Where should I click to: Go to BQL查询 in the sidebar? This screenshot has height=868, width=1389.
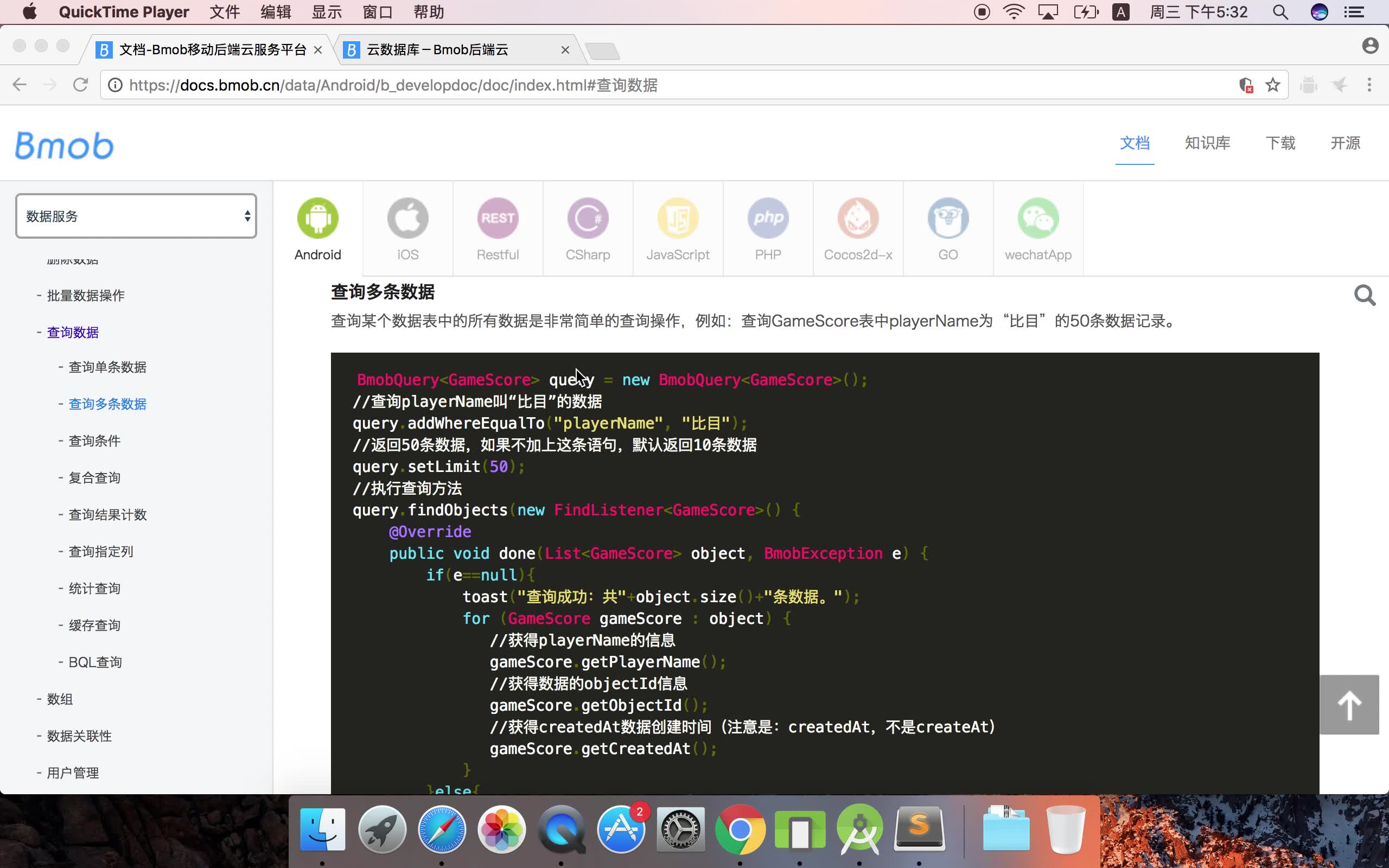[x=95, y=662]
